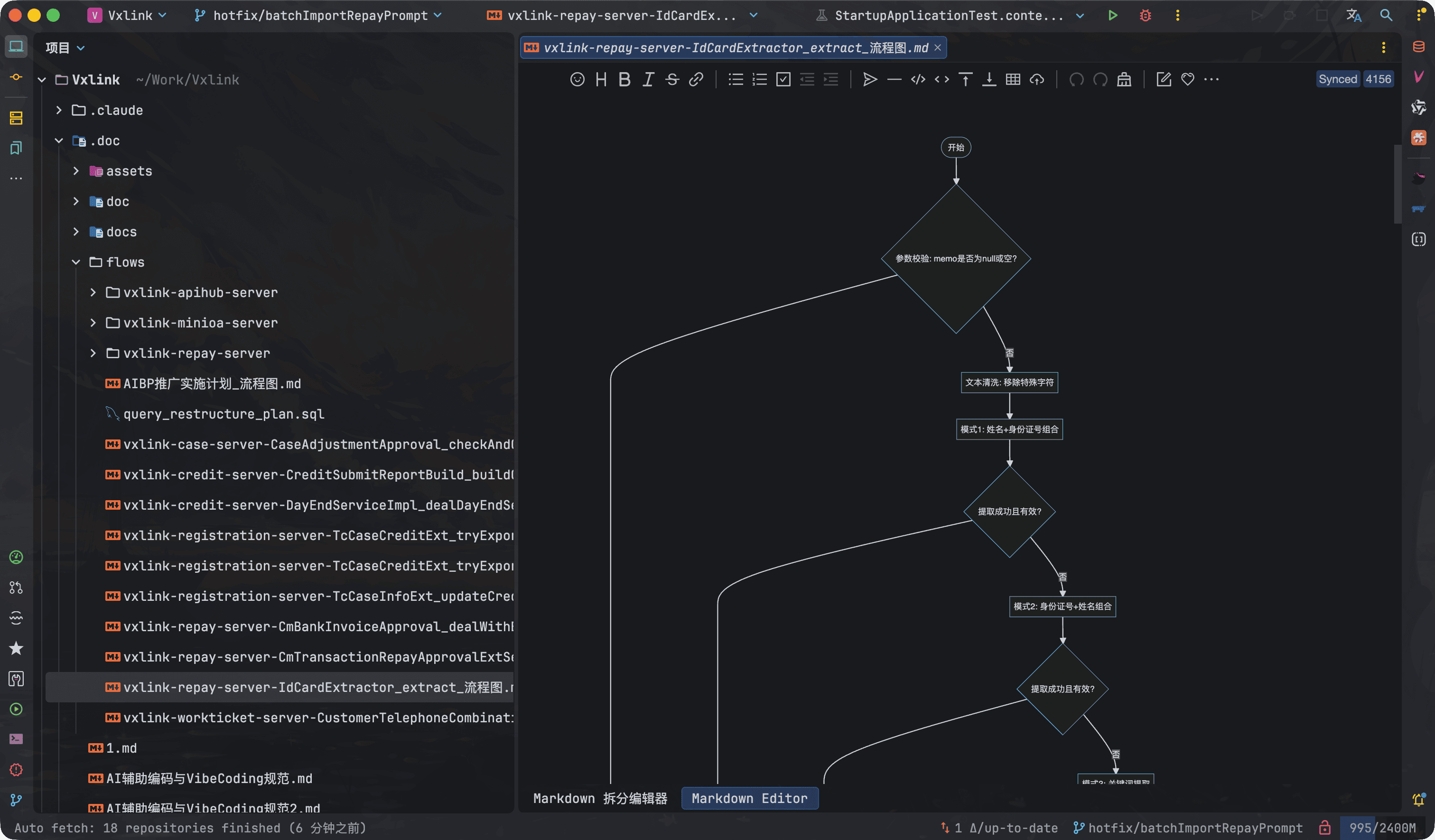1435x840 pixels.
Task: Expand the .claude folder
Action: point(59,110)
